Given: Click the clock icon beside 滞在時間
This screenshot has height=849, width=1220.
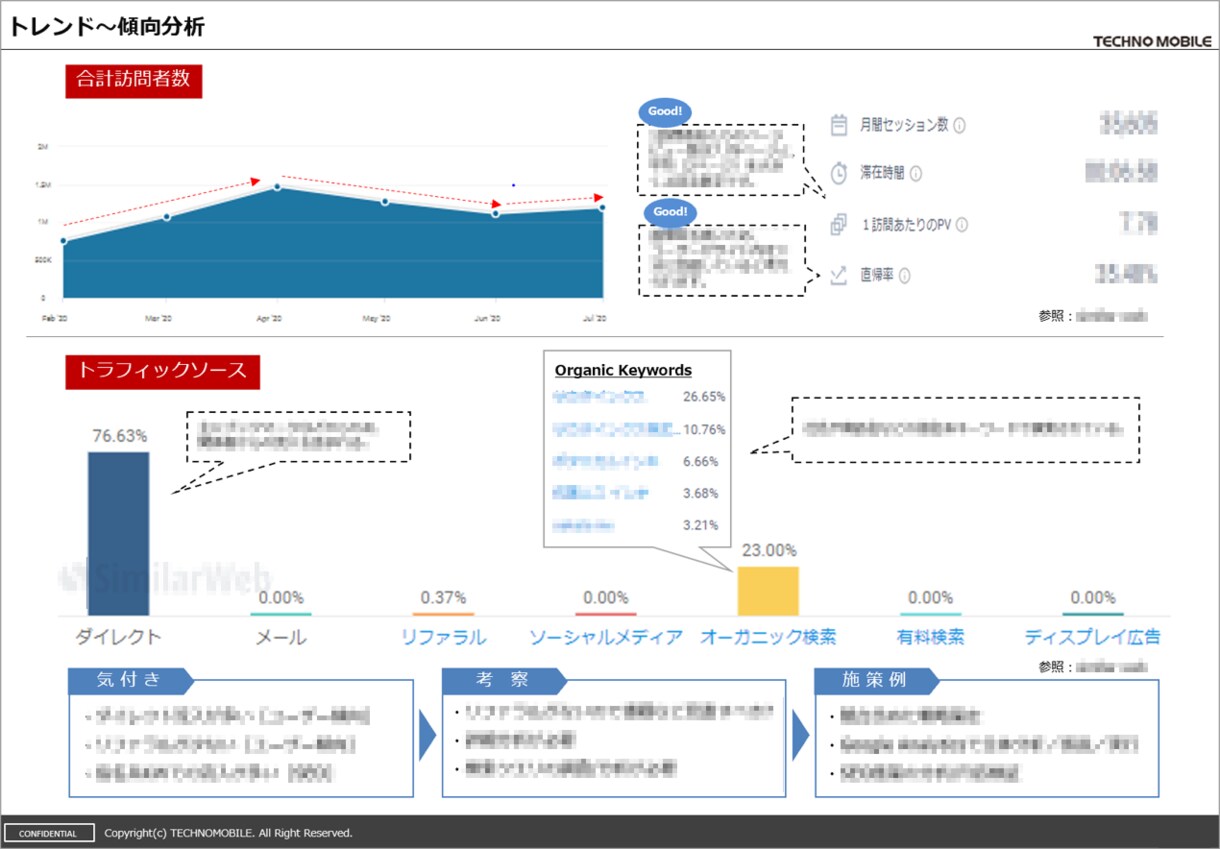Looking at the screenshot, I should click(839, 173).
